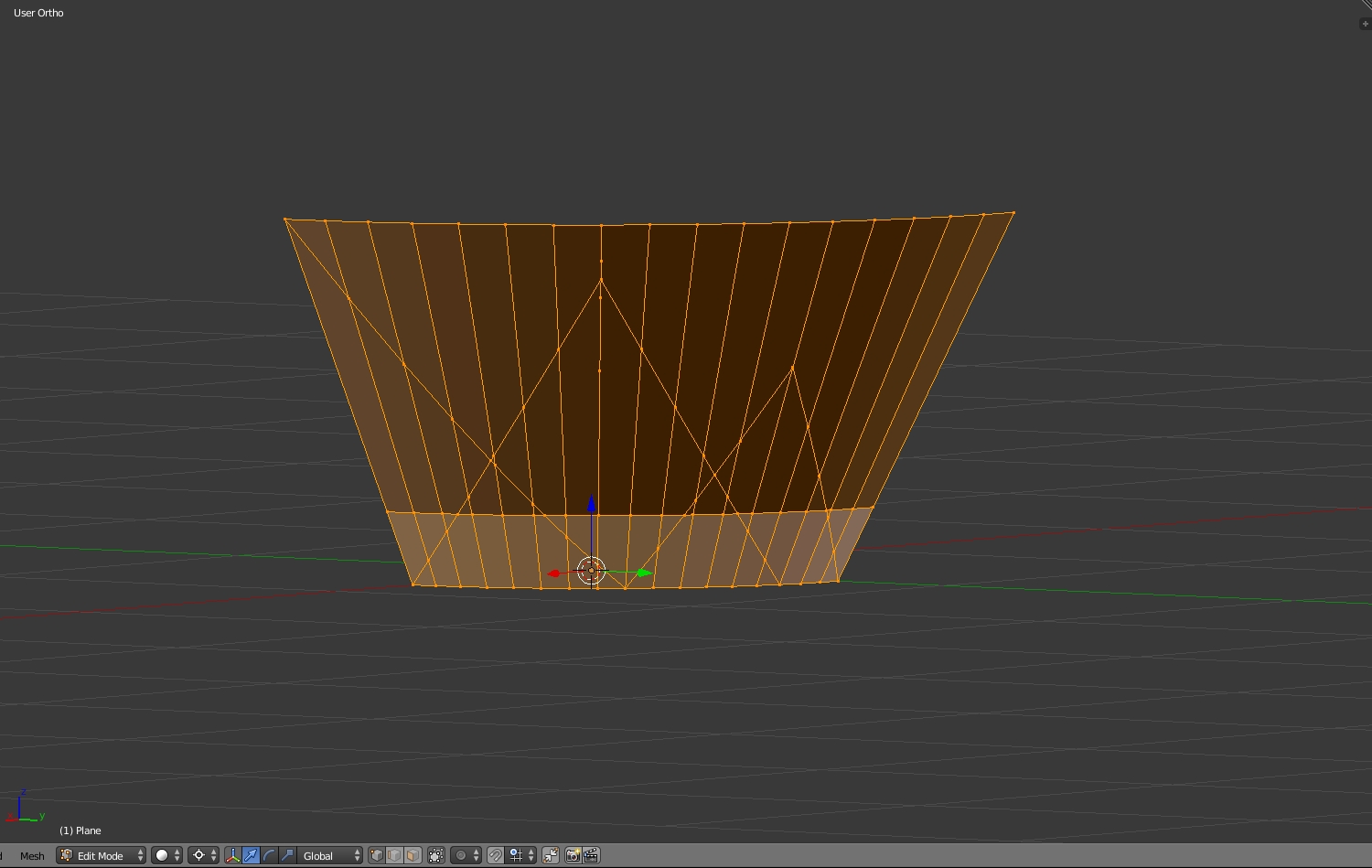Open the Global transform orientation dropdown
The height and width of the screenshot is (868, 1372).
pos(330,855)
